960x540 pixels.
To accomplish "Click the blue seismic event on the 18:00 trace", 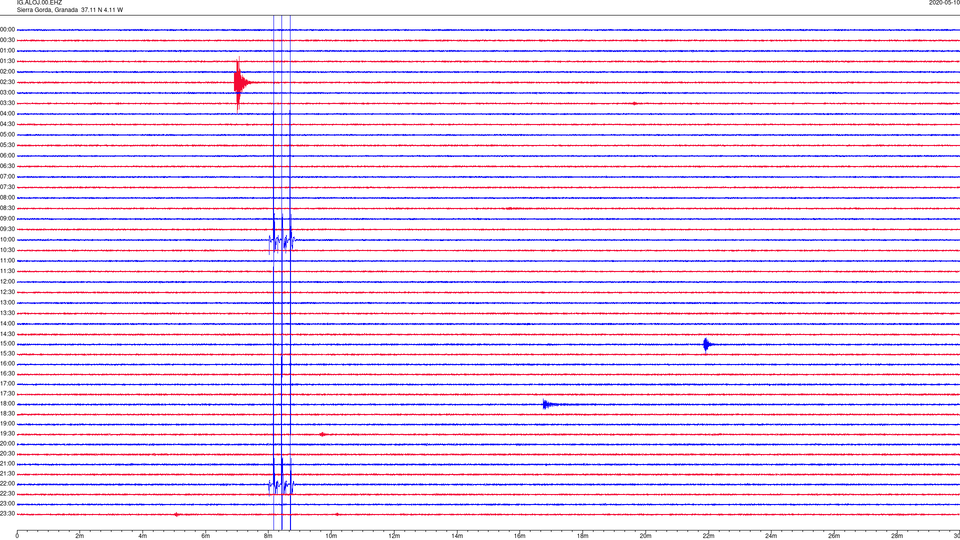I will pyautogui.click(x=550, y=404).
